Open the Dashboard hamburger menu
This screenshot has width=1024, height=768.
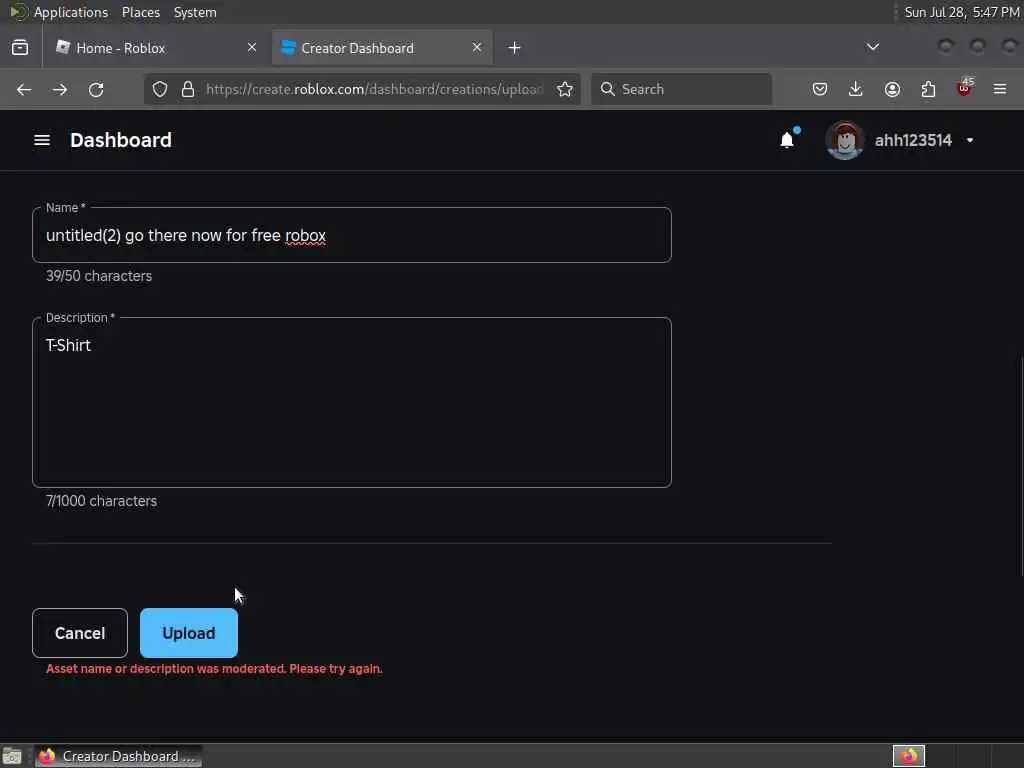click(42, 140)
